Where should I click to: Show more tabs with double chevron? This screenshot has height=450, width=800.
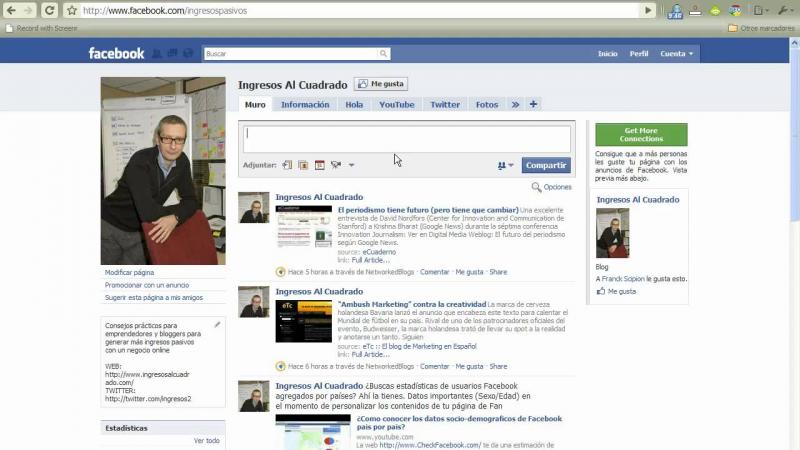[515, 104]
